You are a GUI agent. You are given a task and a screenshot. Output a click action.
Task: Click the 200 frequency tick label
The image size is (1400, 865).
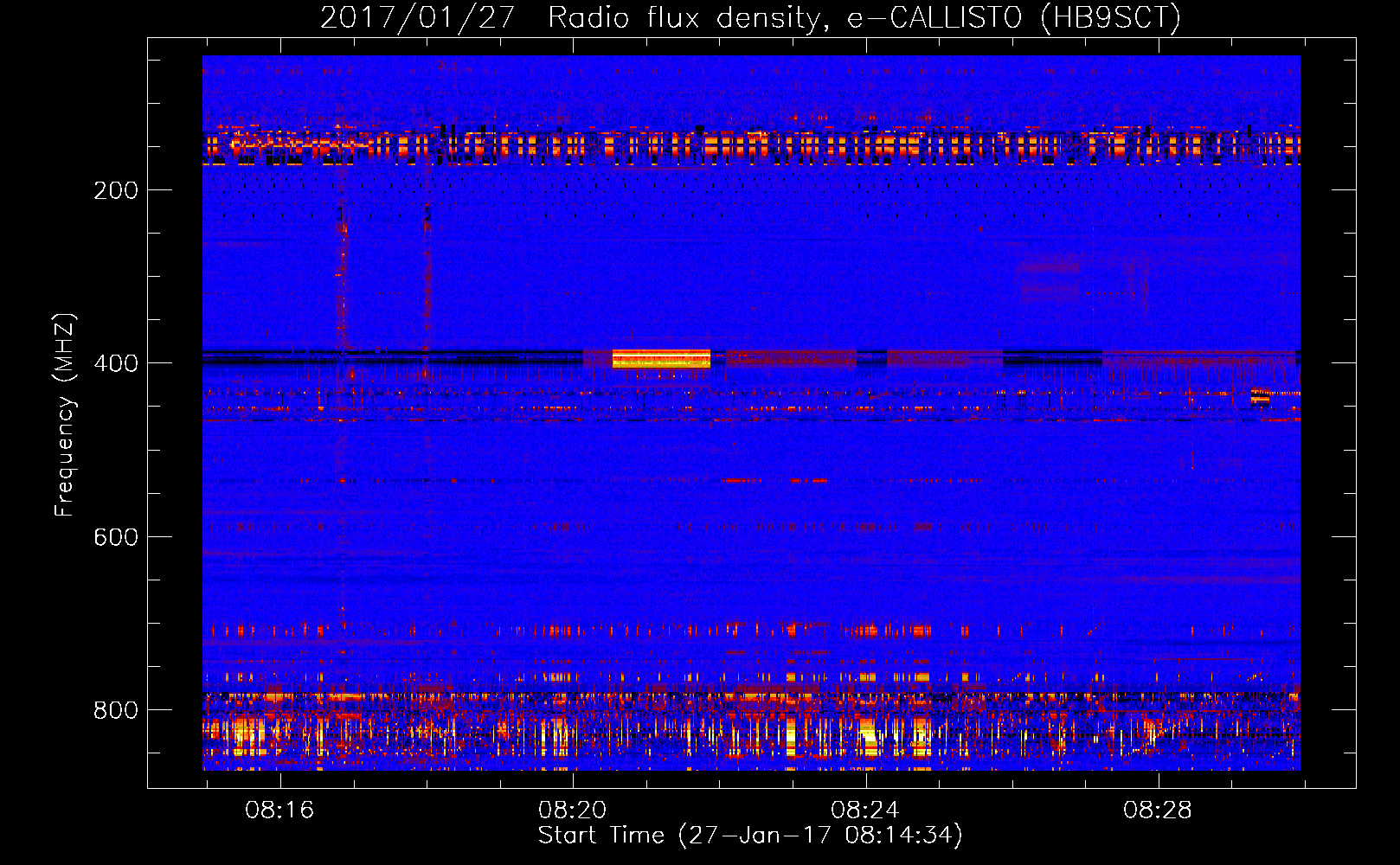tap(116, 190)
